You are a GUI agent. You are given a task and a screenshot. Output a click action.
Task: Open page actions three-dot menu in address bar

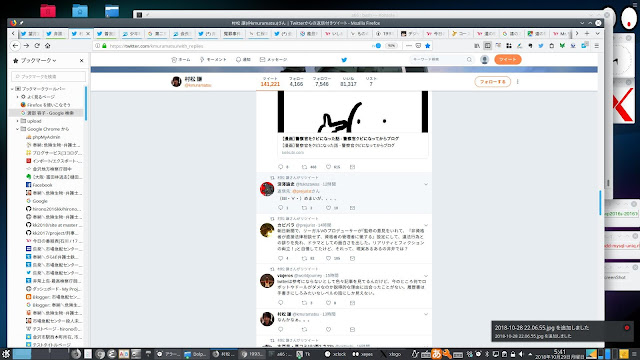coord(409,46)
